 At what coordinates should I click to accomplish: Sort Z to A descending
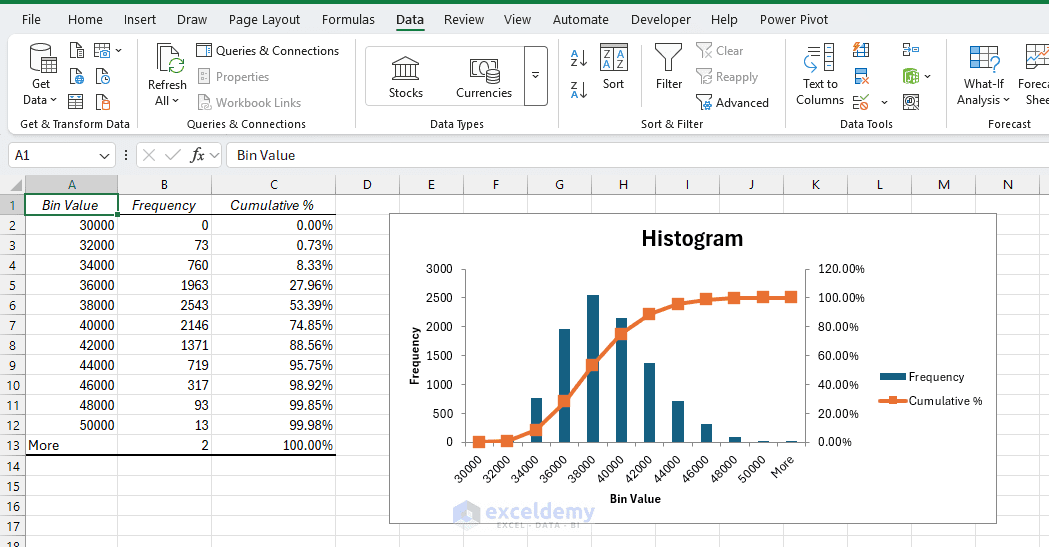click(579, 90)
